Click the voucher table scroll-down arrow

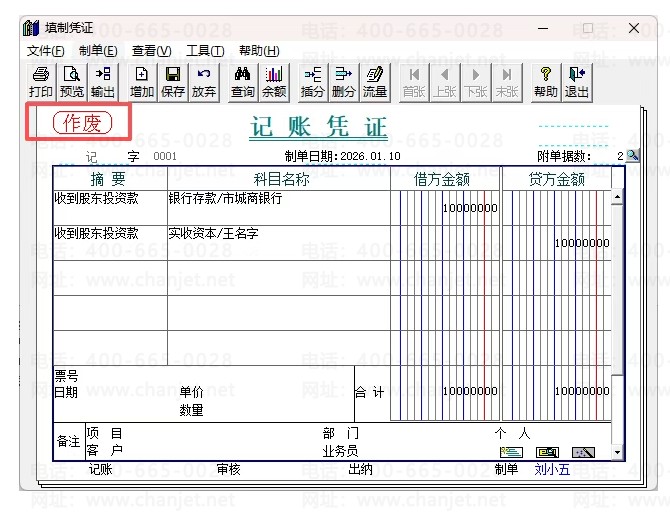point(617,452)
